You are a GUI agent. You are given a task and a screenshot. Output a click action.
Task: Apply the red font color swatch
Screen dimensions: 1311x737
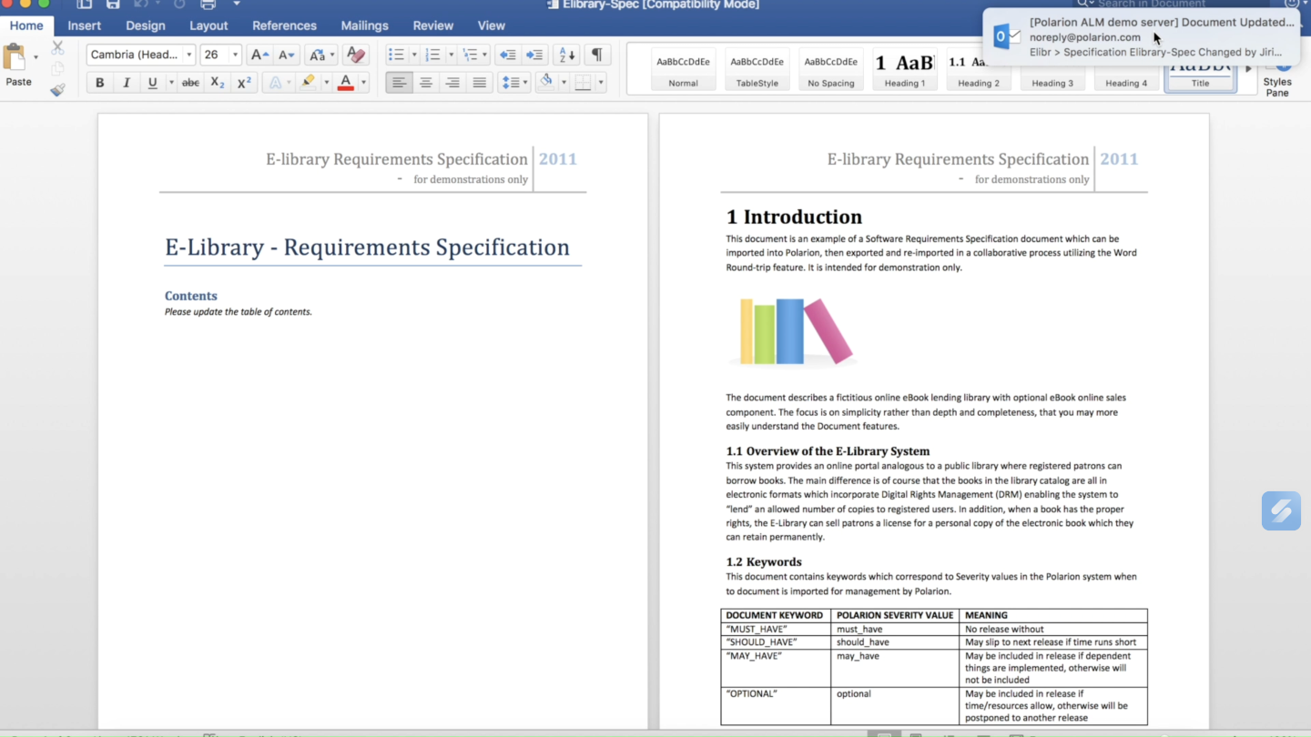(x=345, y=83)
